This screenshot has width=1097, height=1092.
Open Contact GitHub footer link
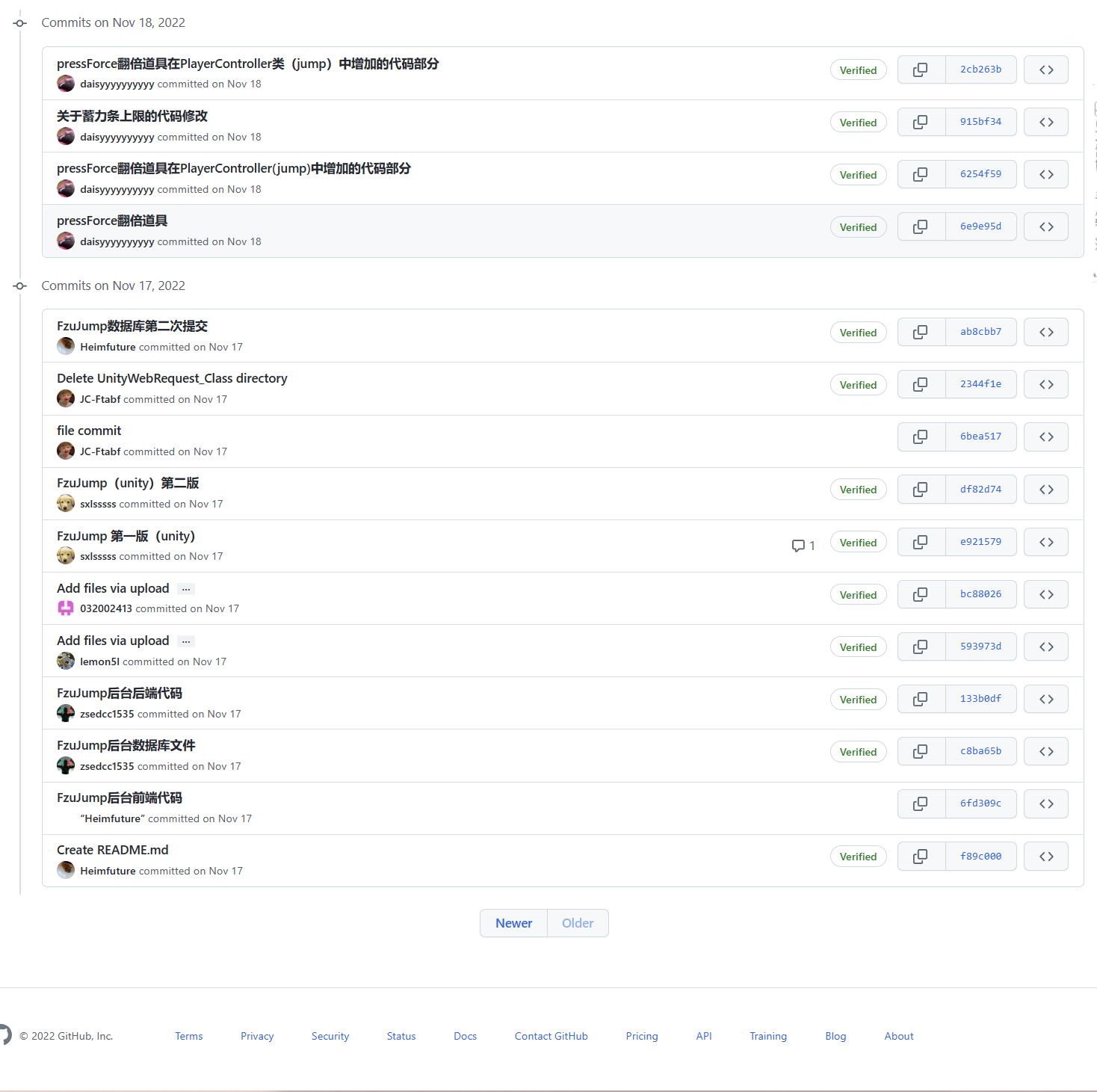click(x=551, y=1036)
